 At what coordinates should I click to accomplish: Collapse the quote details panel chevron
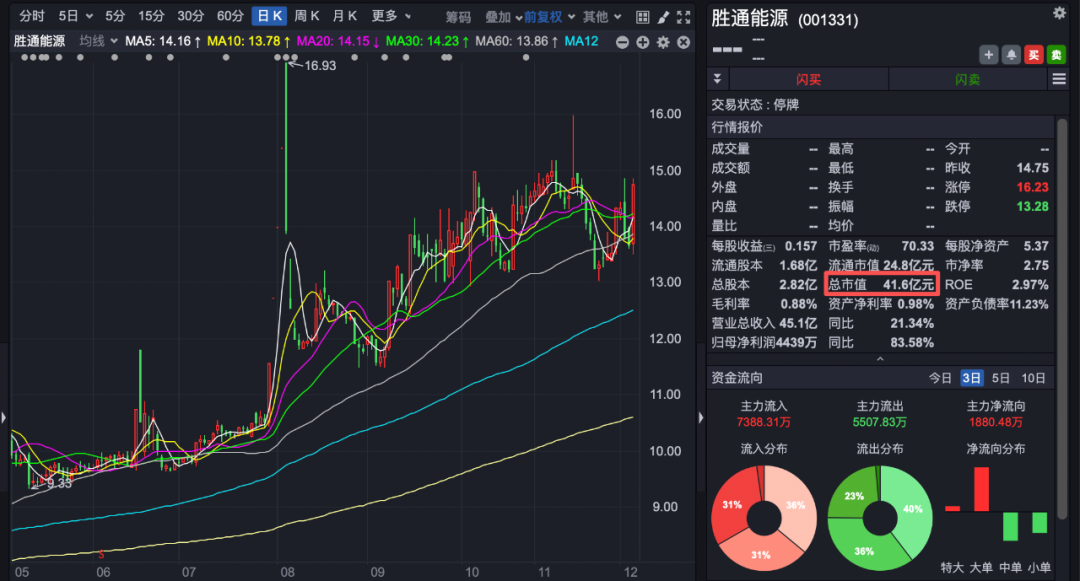[x=880, y=359]
